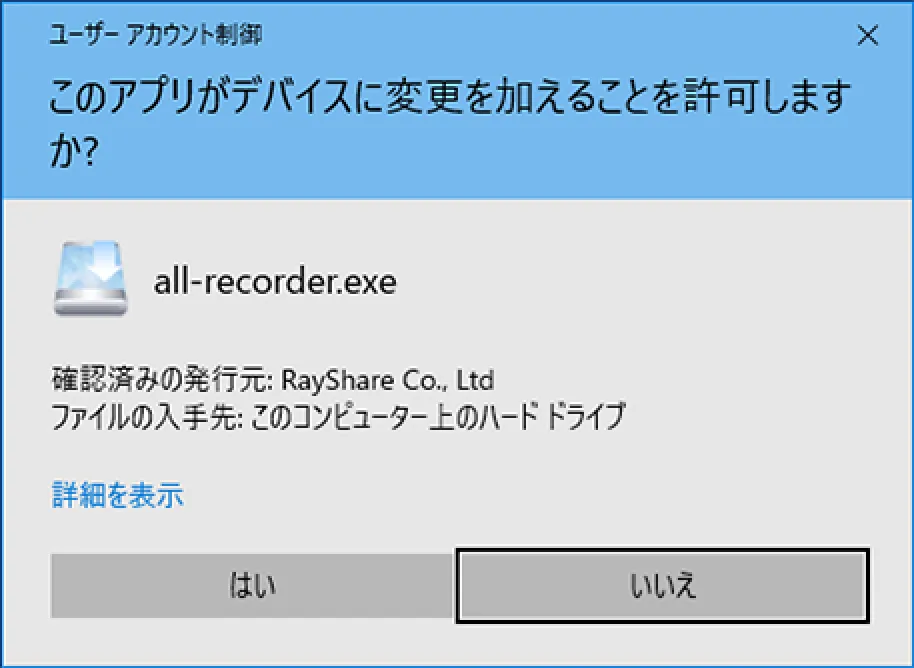Click the ユーザー アカウント制御 title text

(156, 35)
